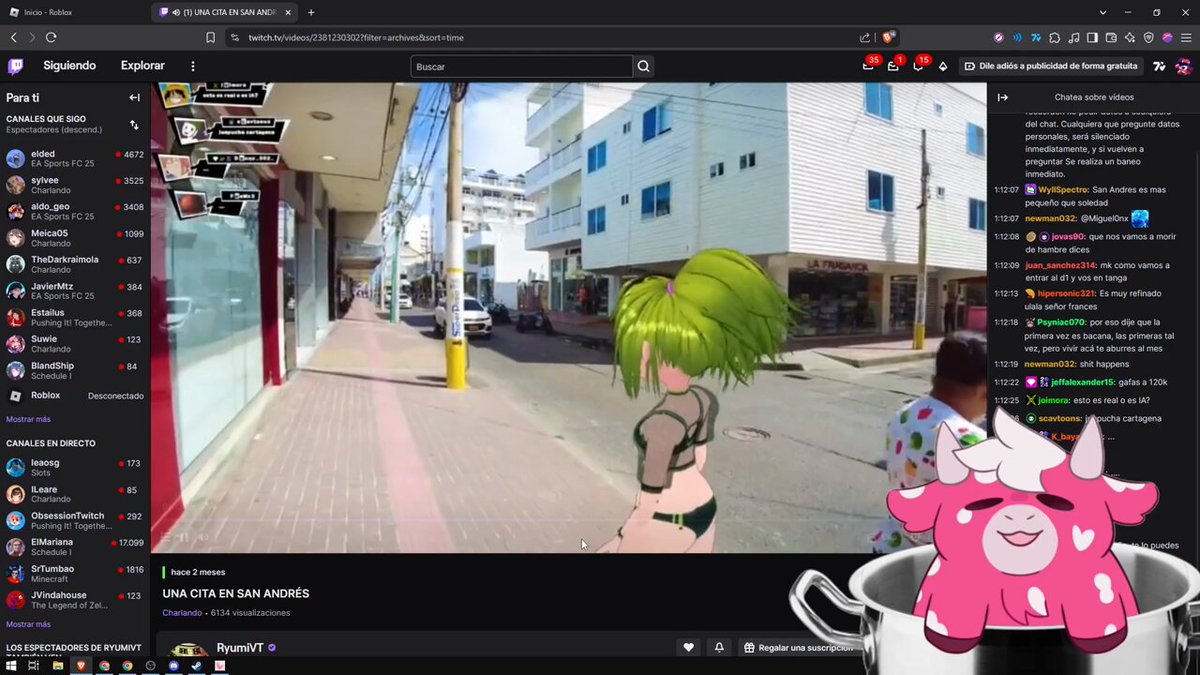The width and height of the screenshot is (1200, 675).
Task: Click the search magnifier button
Action: pos(644,66)
